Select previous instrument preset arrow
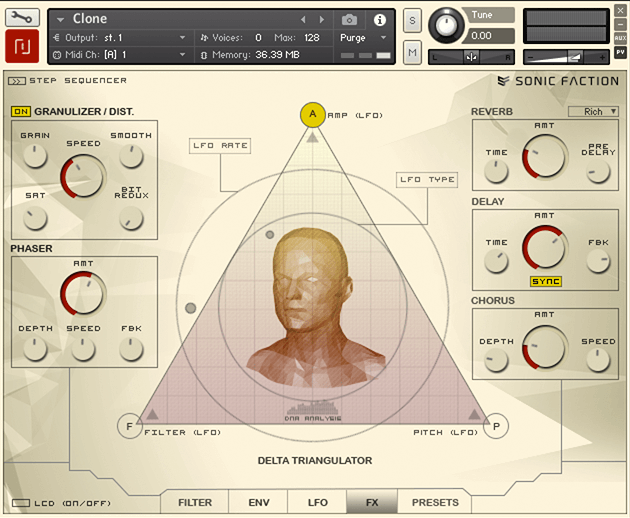Viewport: 630px width, 518px height. 303,19
